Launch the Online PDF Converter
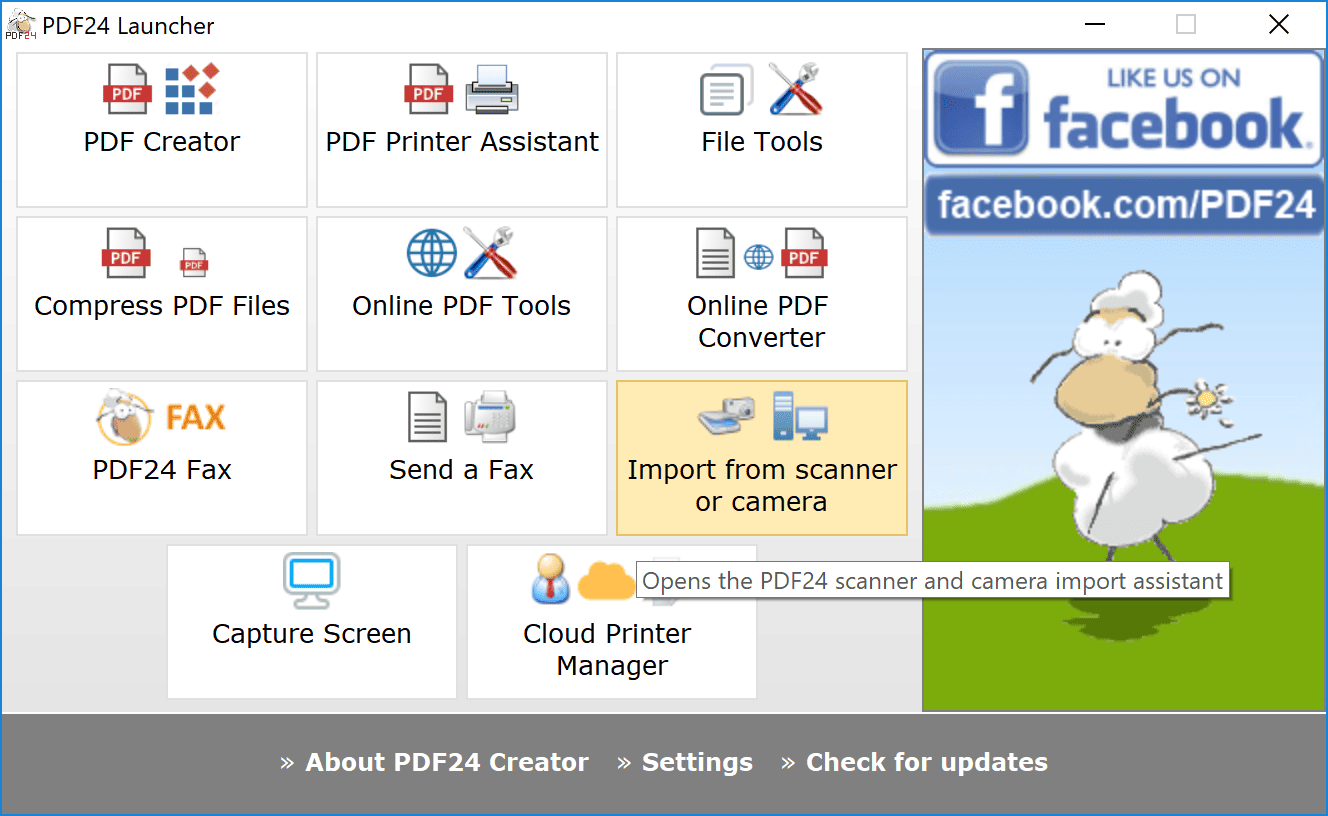The image size is (1328, 816). click(761, 294)
